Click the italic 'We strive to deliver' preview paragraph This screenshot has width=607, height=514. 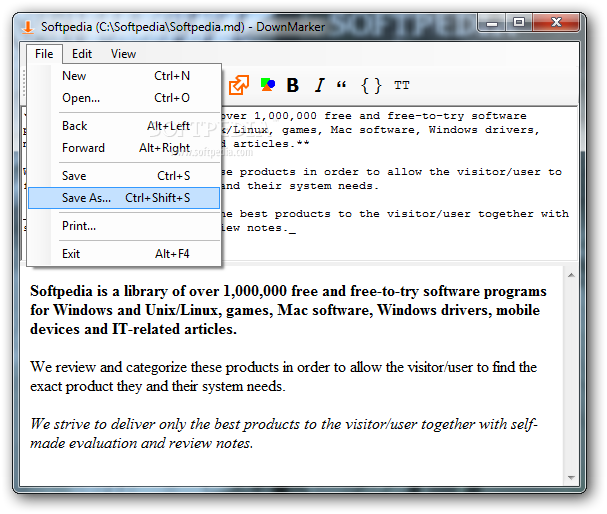point(284,433)
